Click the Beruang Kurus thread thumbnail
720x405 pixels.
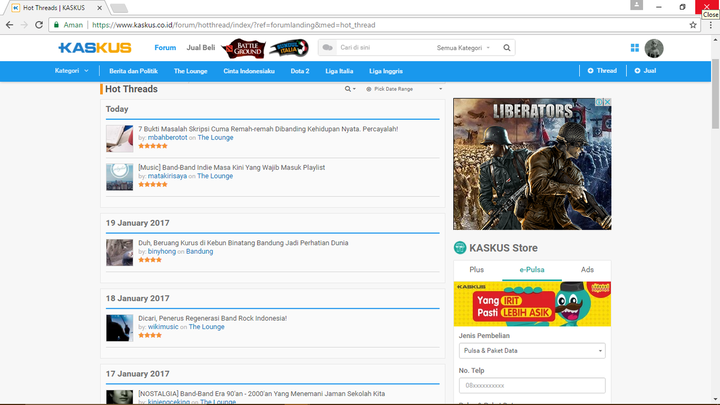pos(119,253)
